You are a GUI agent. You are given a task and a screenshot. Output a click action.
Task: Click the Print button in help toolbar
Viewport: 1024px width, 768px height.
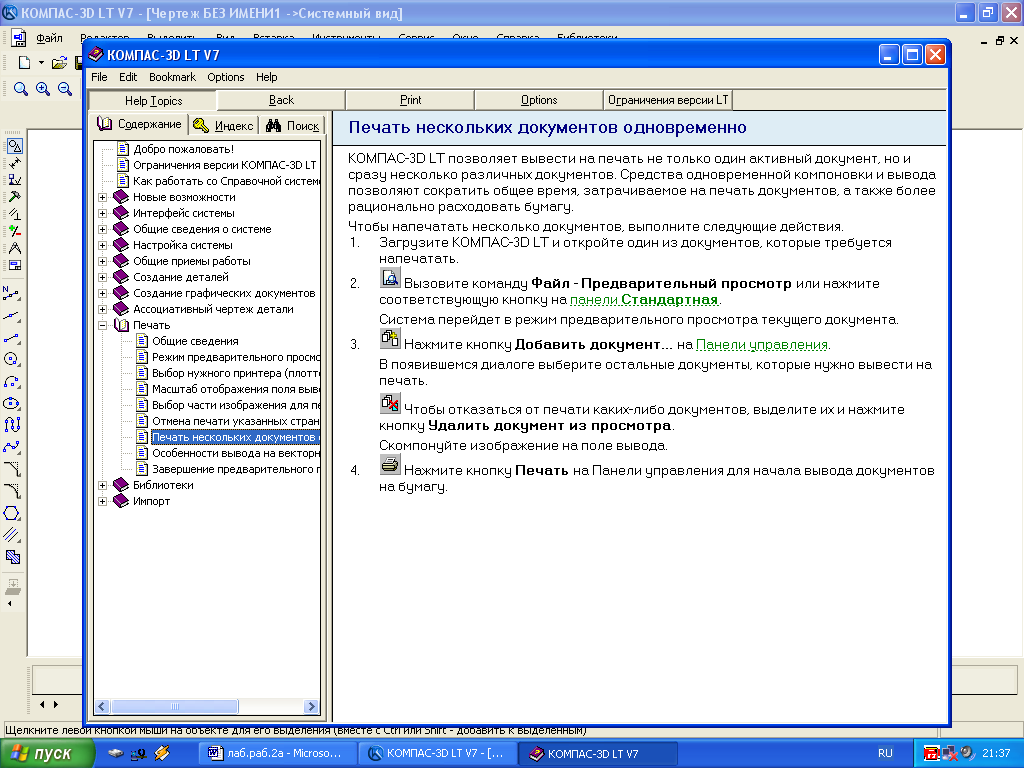coord(410,100)
